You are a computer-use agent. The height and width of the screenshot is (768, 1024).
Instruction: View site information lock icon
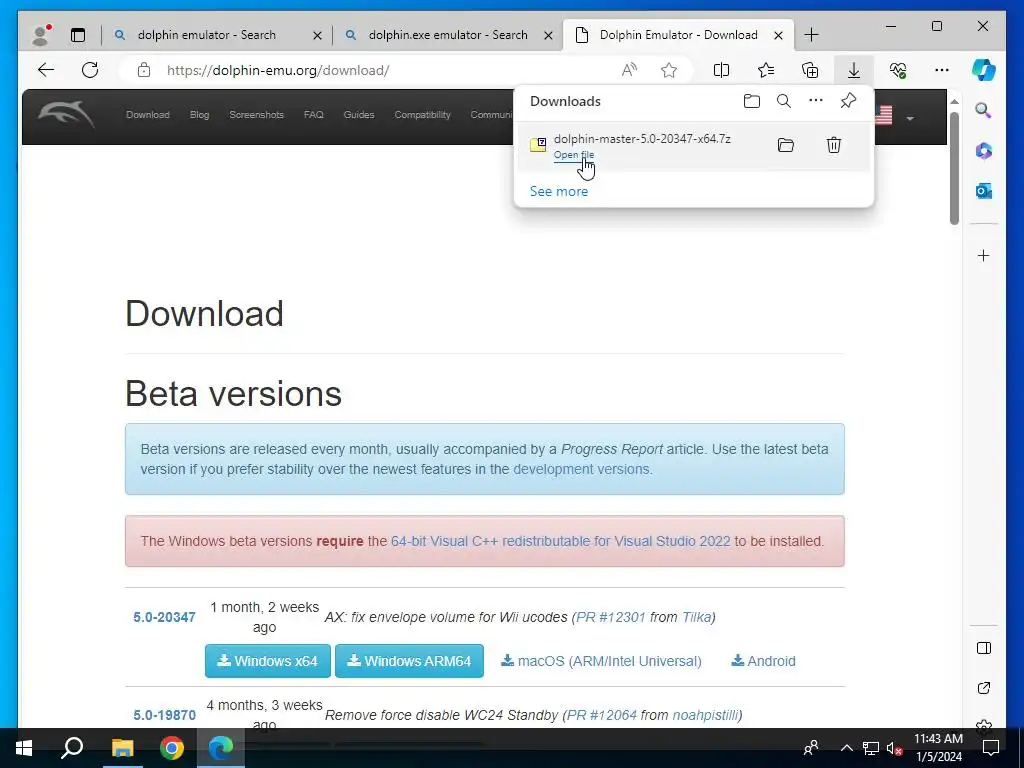(144, 70)
